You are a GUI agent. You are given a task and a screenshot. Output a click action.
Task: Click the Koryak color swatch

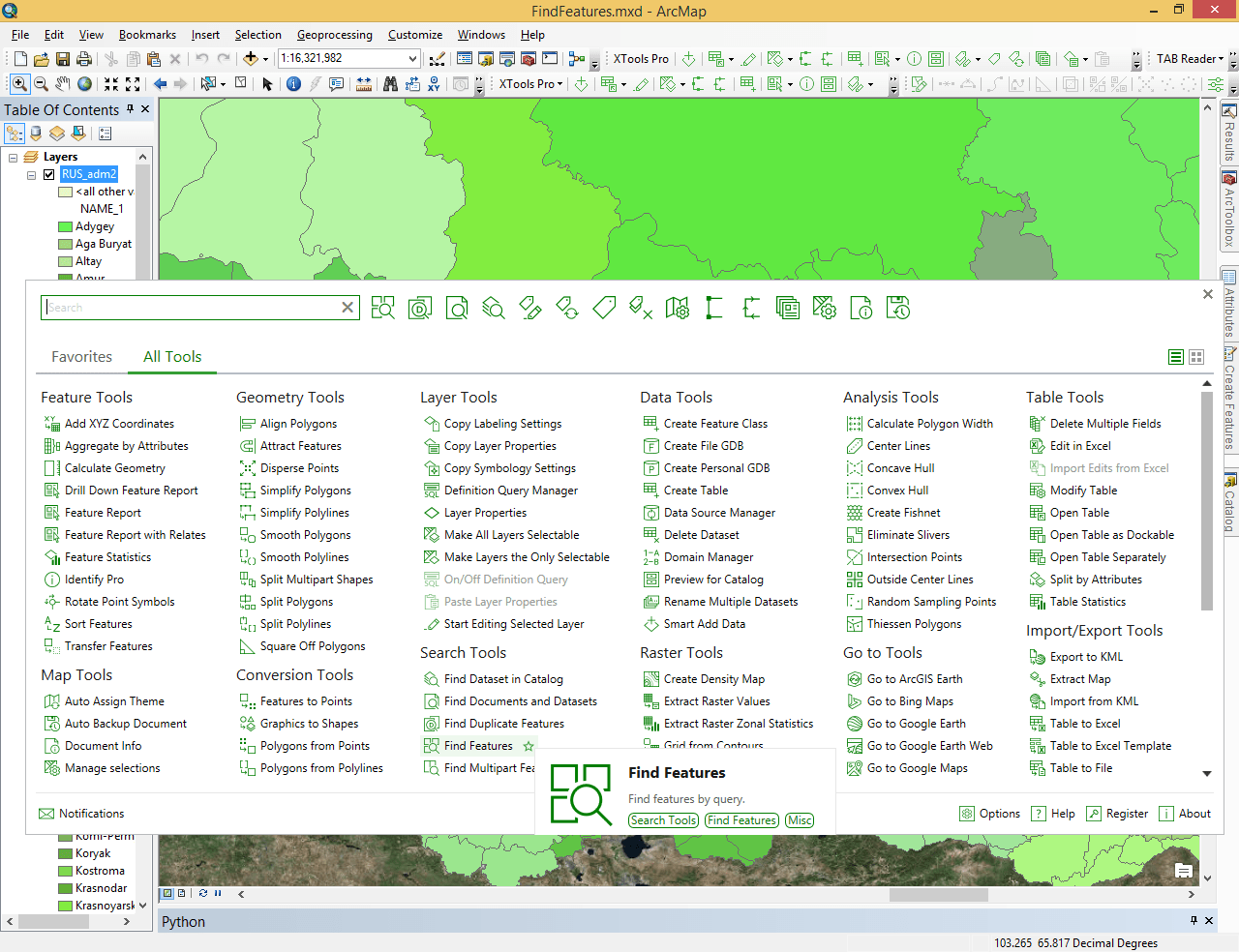(x=66, y=853)
